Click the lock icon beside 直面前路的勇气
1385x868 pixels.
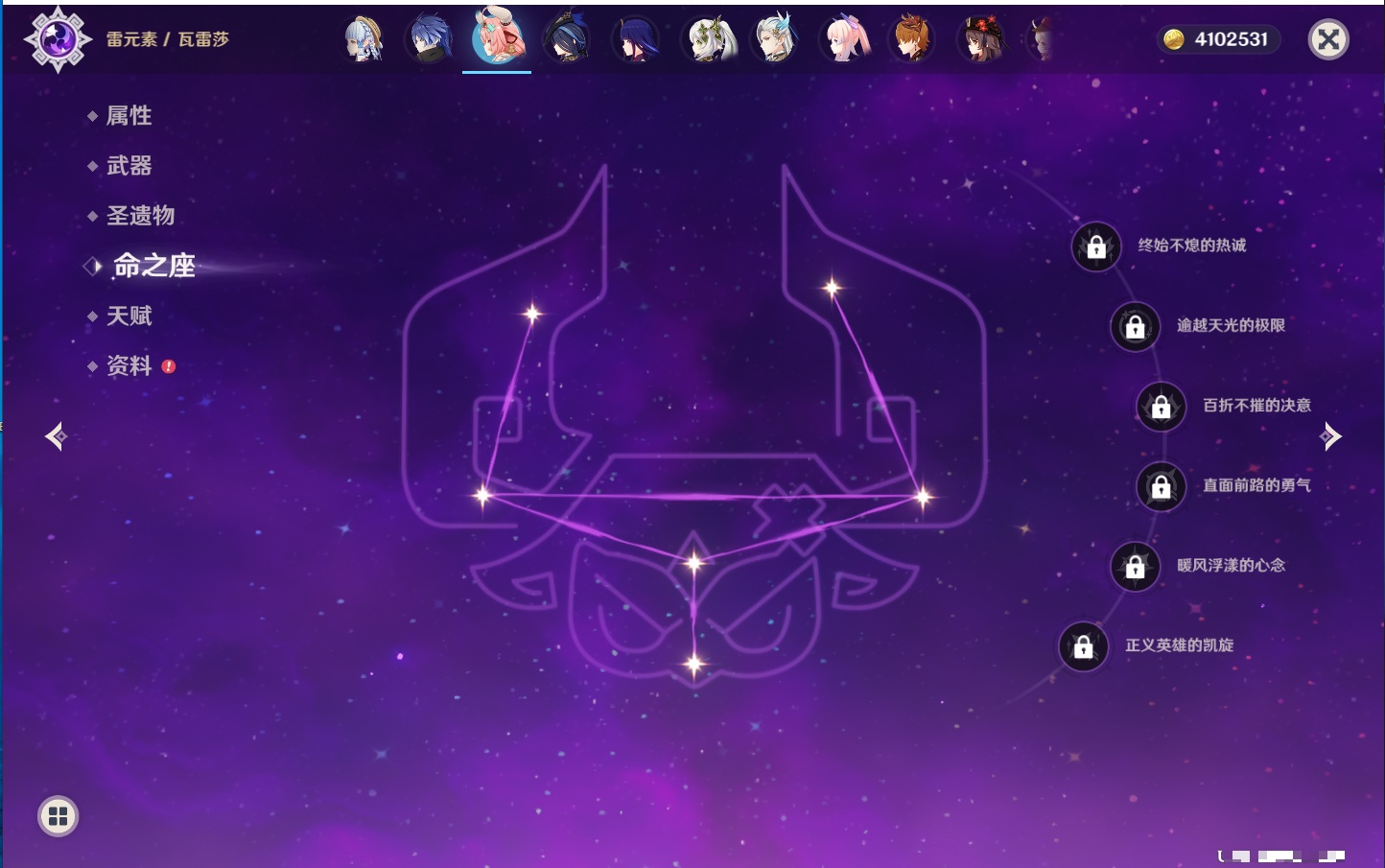(x=1161, y=487)
